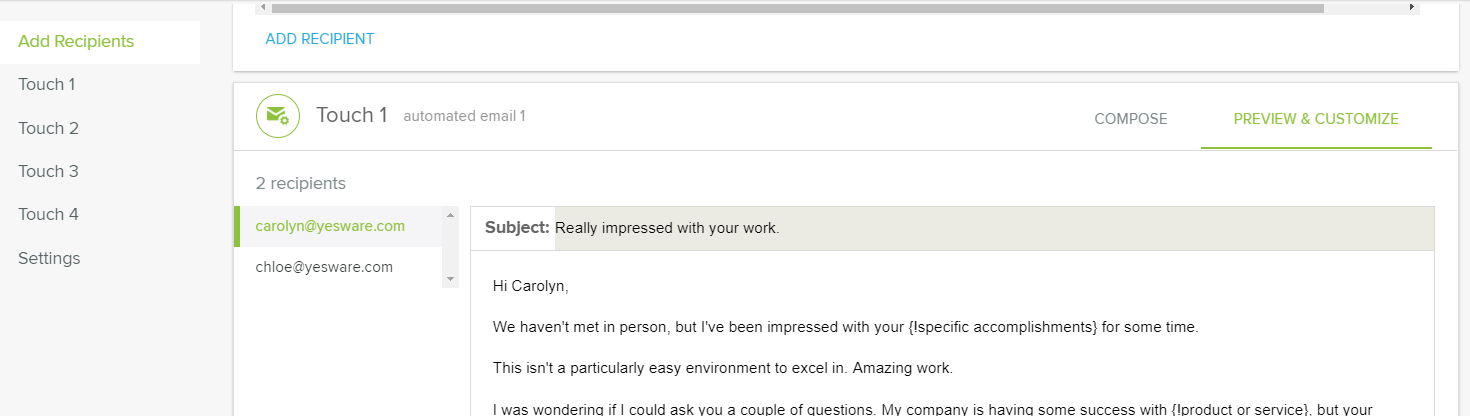Click recipient list scroll up arrow

coord(450,215)
